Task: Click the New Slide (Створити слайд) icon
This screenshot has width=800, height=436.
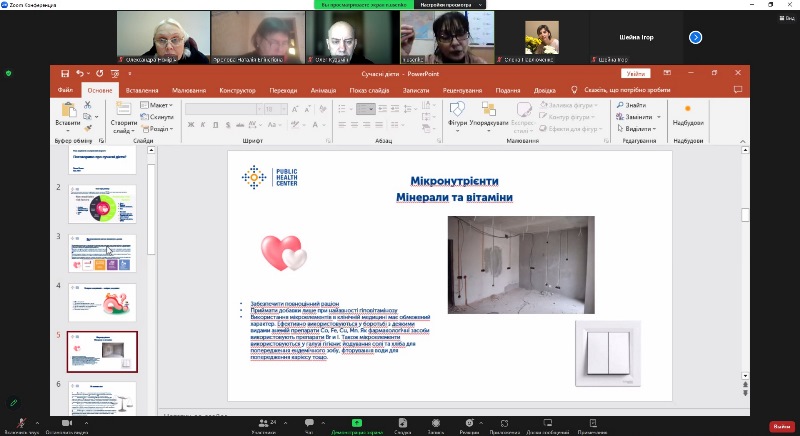Action: click(x=124, y=111)
